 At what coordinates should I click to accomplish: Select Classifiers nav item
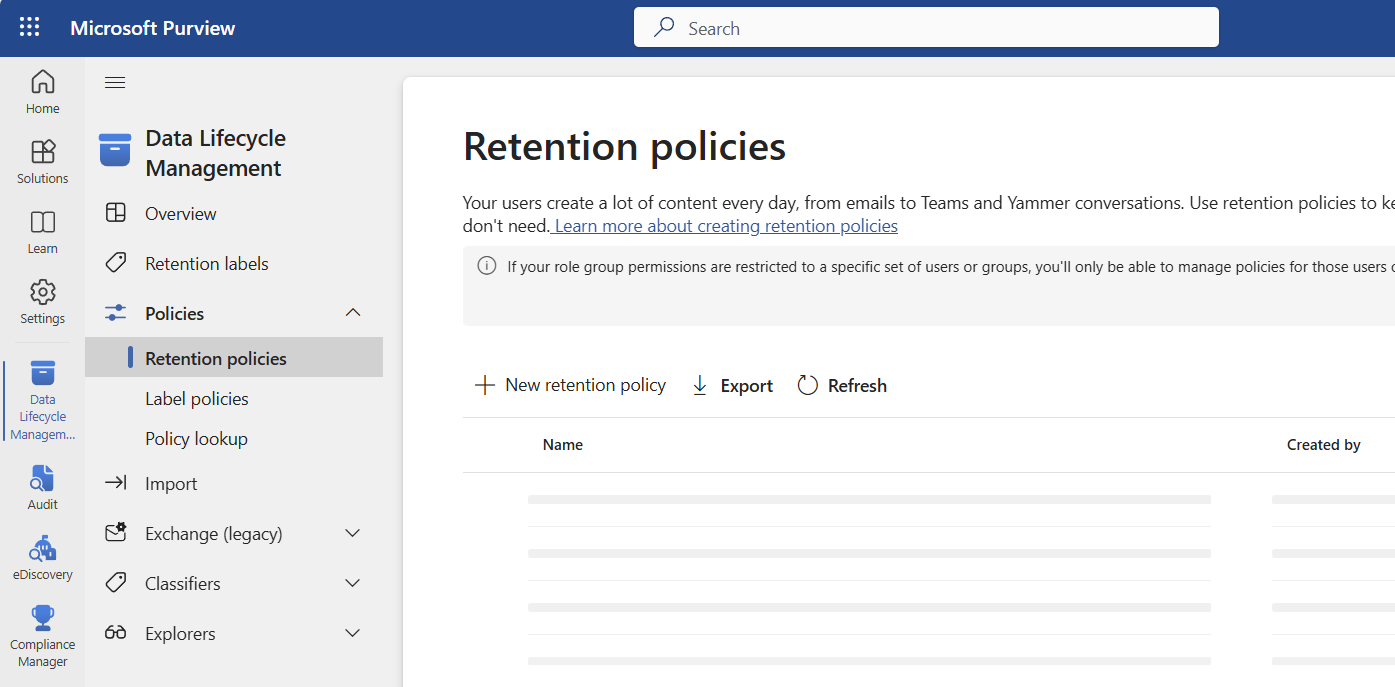[183, 583]
